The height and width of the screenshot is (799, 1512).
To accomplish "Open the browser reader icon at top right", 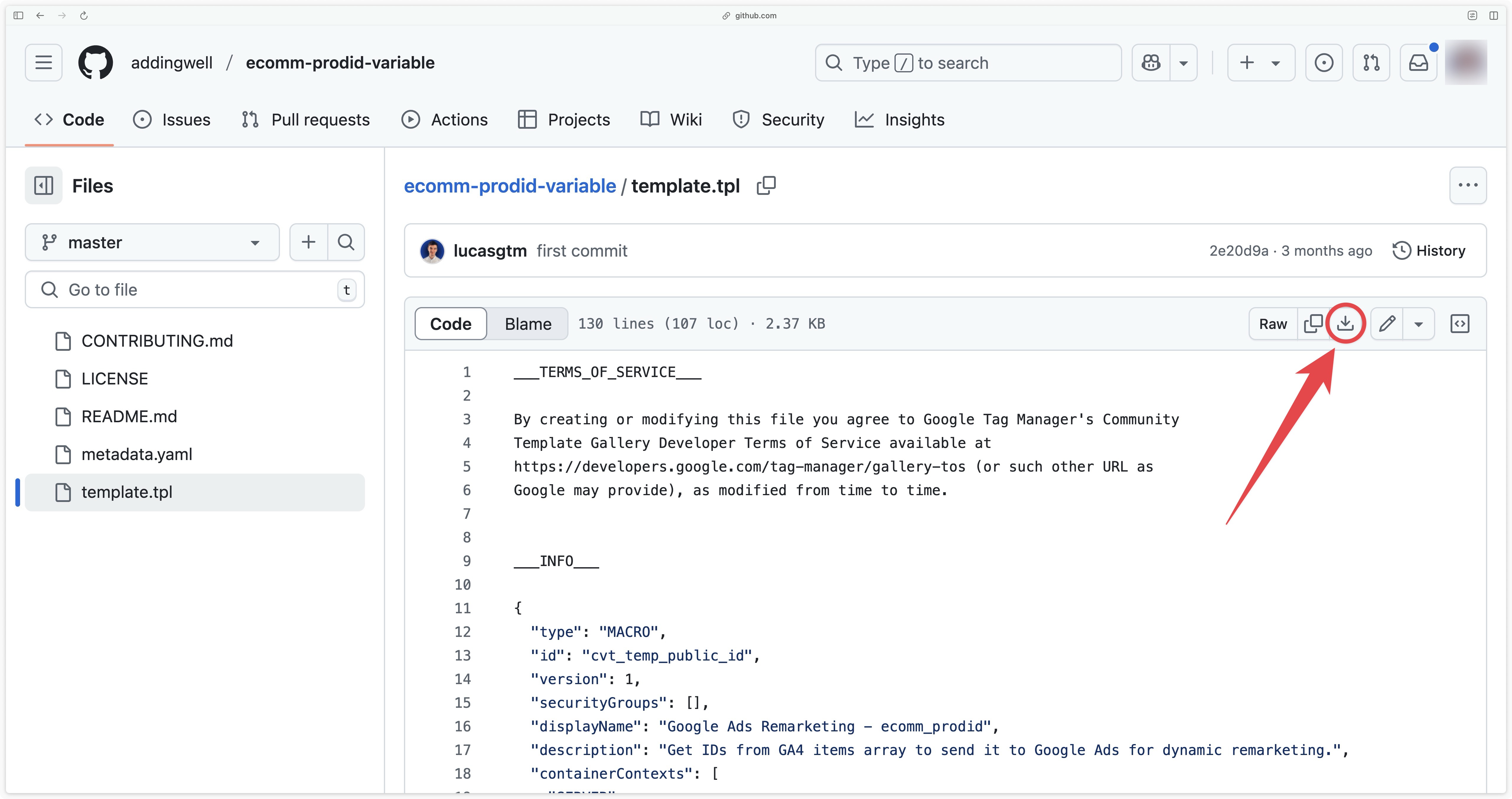I will click(1472, 15).
